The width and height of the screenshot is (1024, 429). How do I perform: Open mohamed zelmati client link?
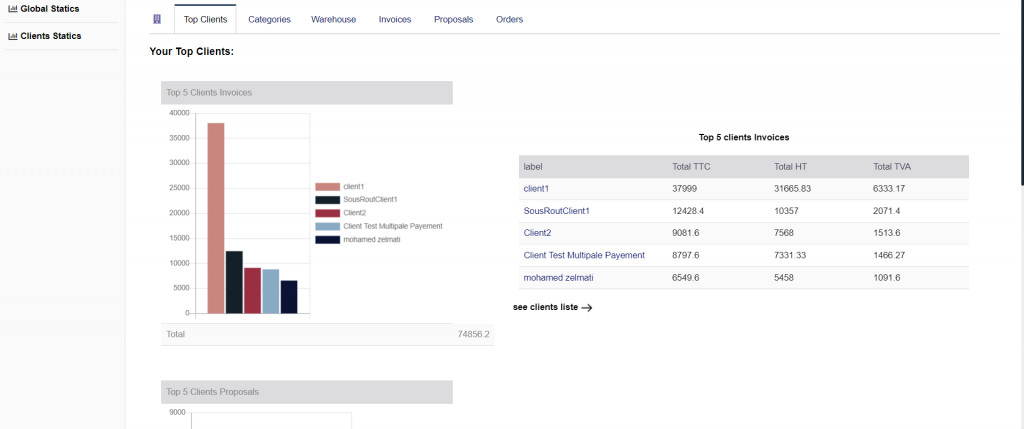(x=558, y=277)
